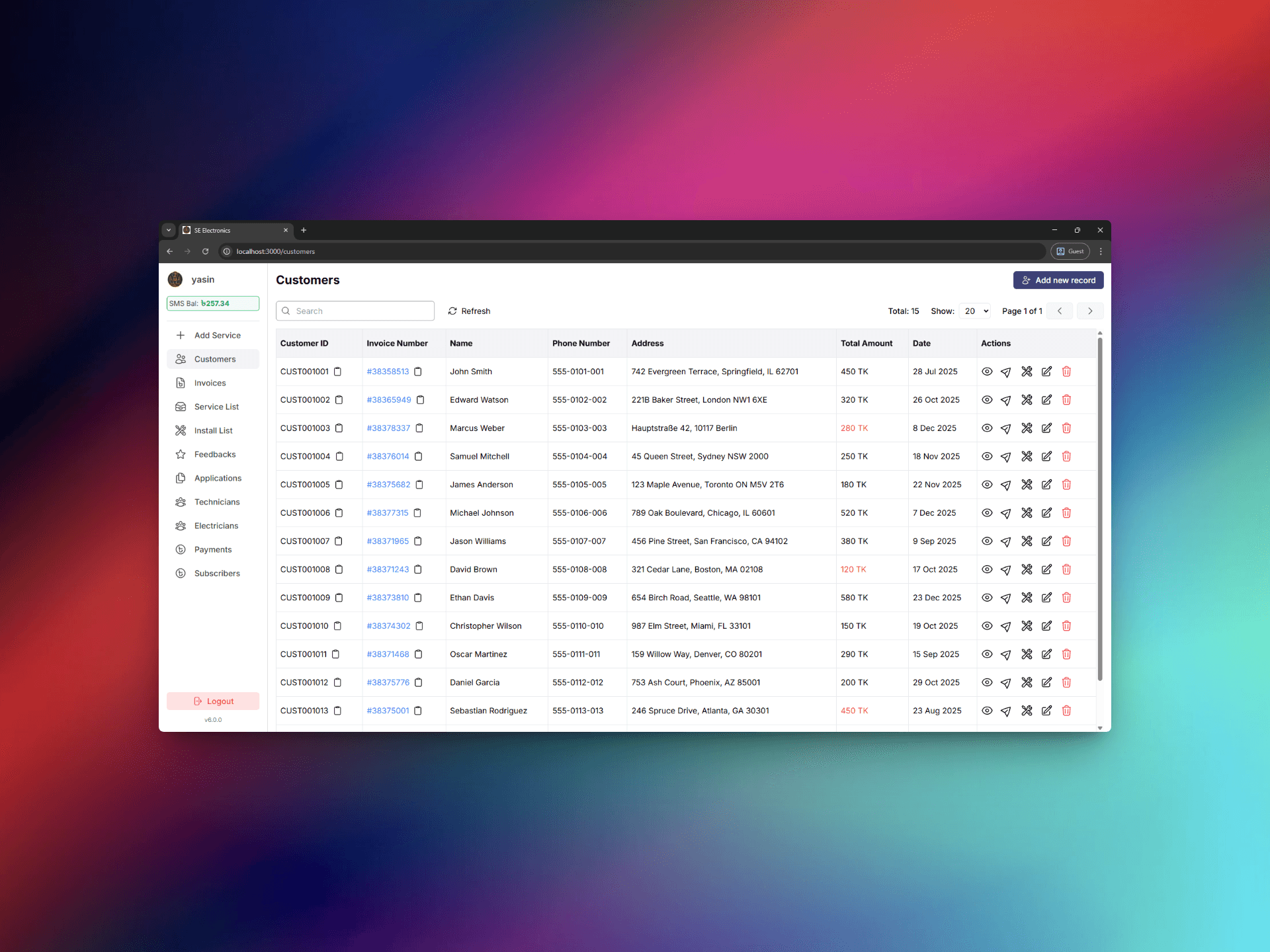Open the browser's three-dot overflow menu
The image size is (1270, 952).
[1100, 251]
